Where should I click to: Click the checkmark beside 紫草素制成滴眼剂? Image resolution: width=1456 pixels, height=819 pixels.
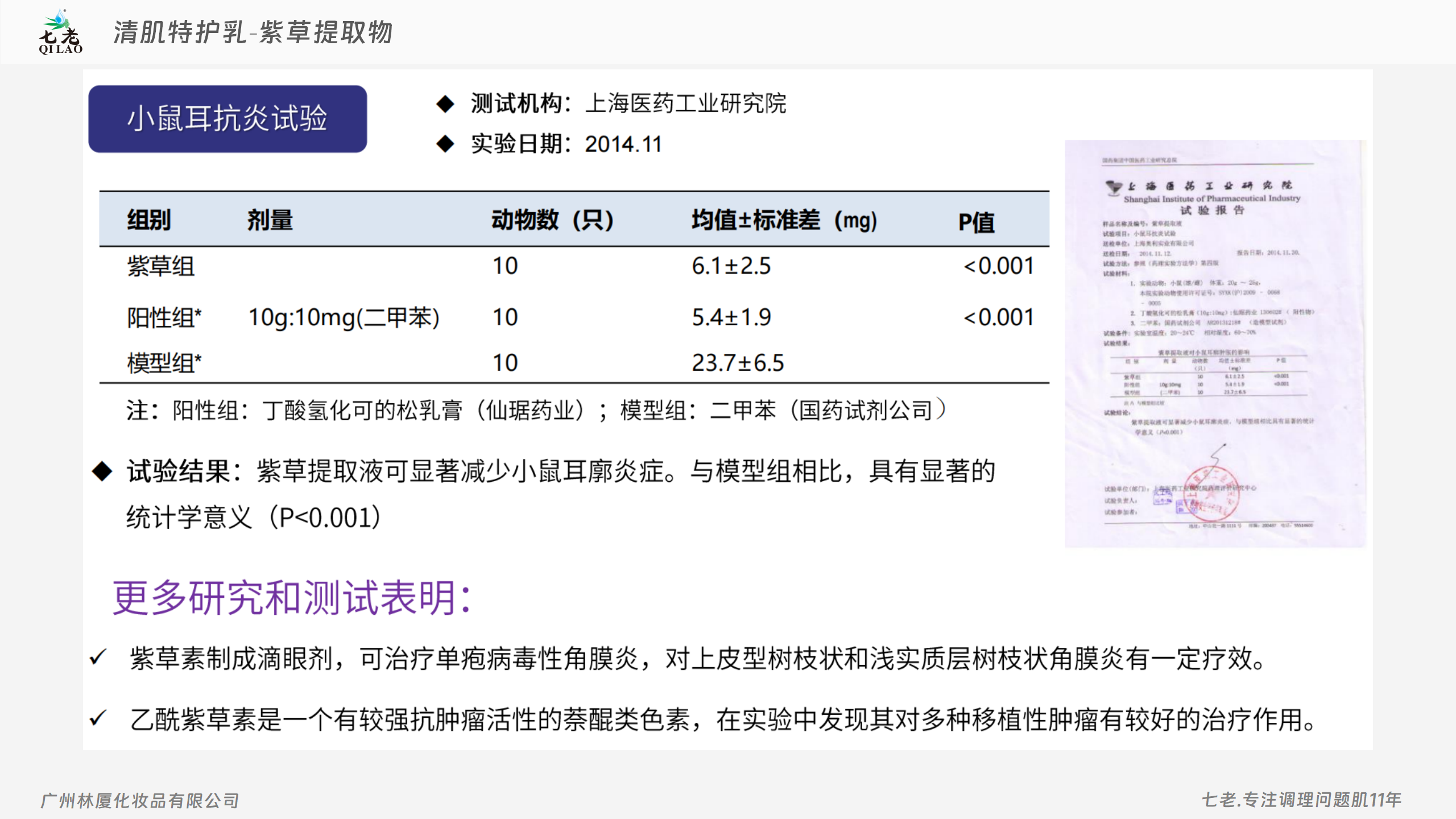pos(98,658)
